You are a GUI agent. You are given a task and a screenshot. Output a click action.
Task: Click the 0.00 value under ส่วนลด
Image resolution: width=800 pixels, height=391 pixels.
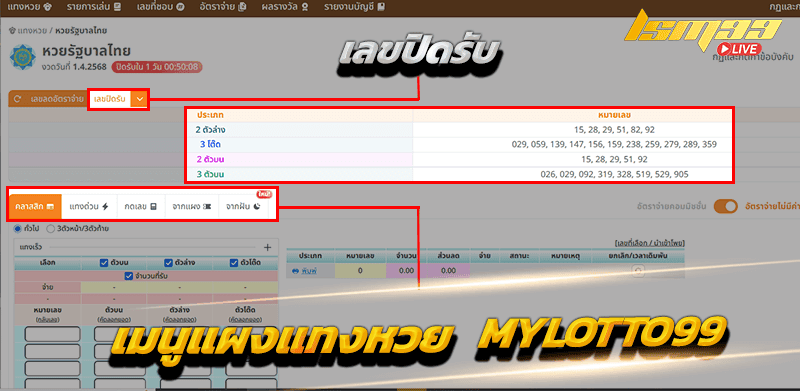point(448,271)
